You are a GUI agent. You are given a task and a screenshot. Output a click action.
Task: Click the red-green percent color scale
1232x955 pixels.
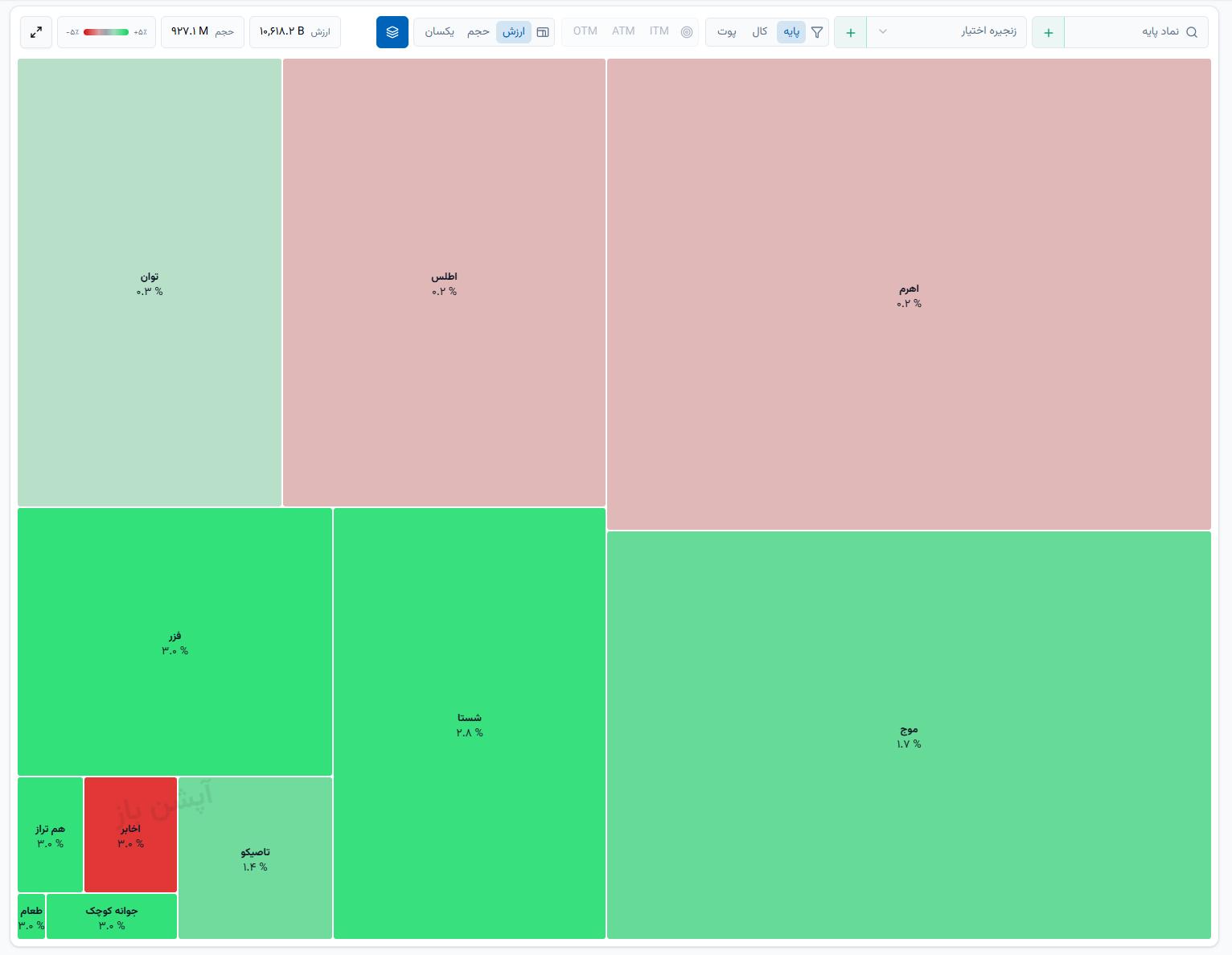pyautogui.click(x=106, y=32)
